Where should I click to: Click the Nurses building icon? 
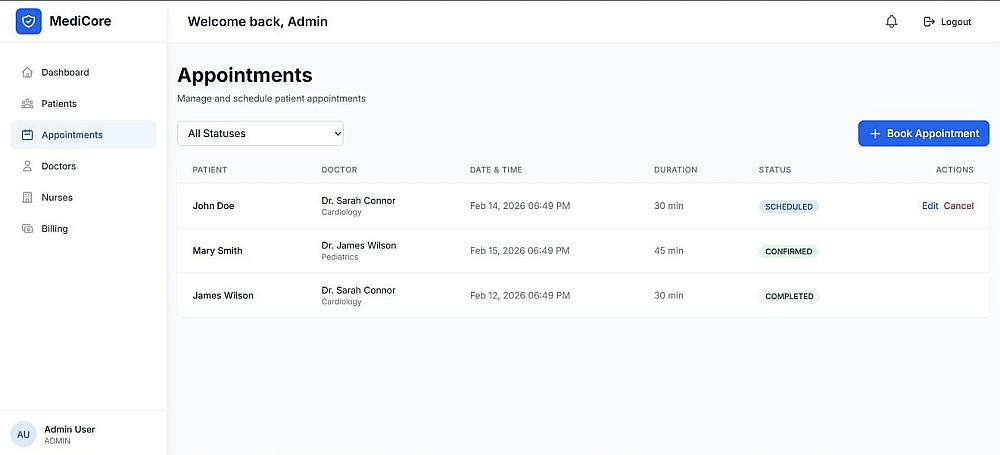(27, 198)
